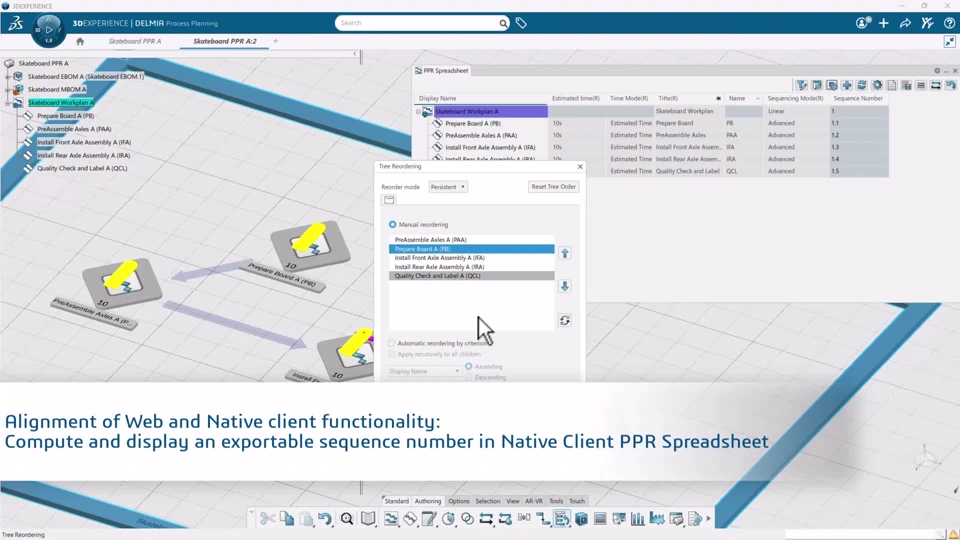This screenshot has width=960, height=540.
Task: Select Descending radio option
Action: click(x=468, y=377)
